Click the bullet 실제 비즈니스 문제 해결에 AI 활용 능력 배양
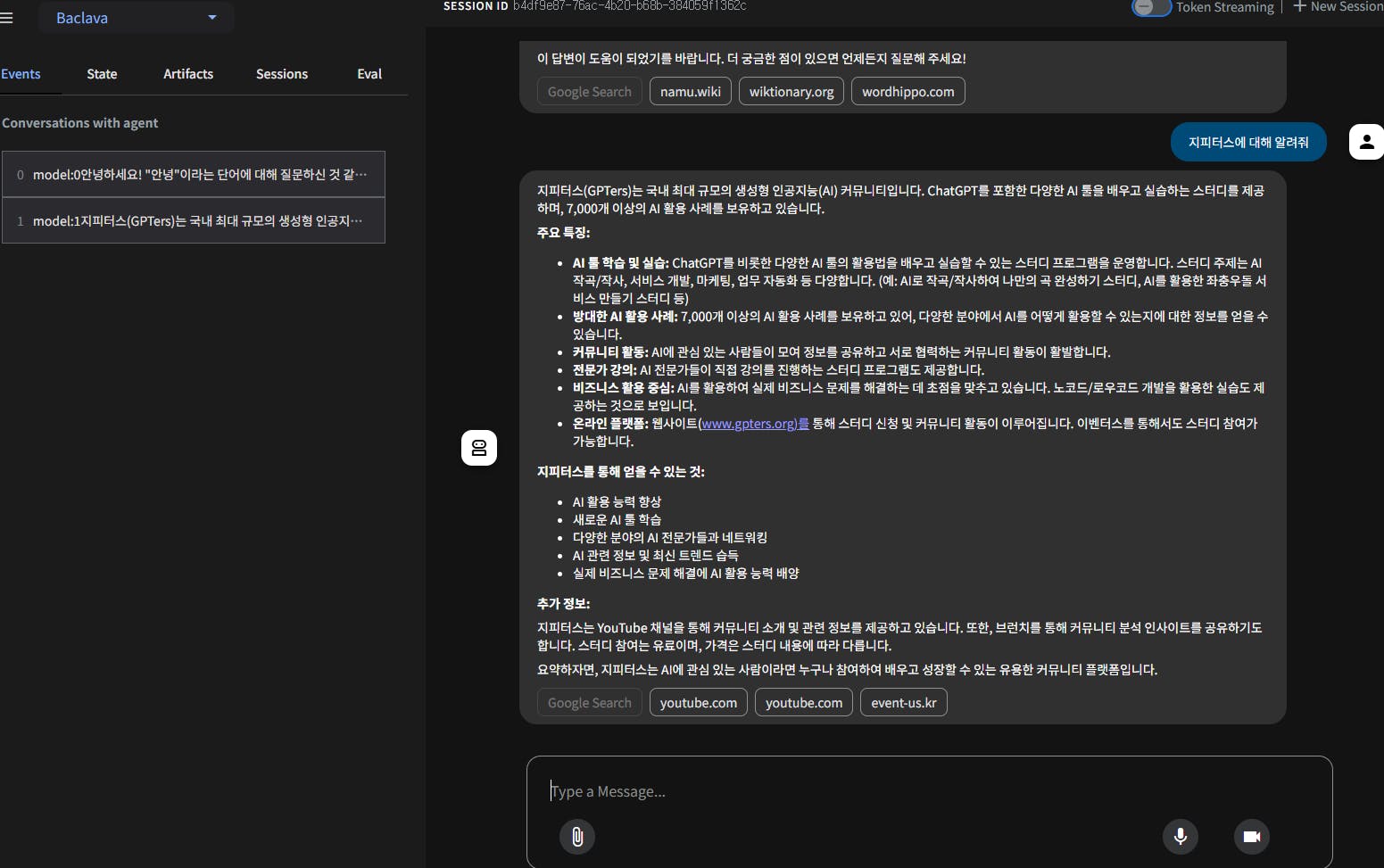Viewport: 1384px width, 868px height. (685, 574)
